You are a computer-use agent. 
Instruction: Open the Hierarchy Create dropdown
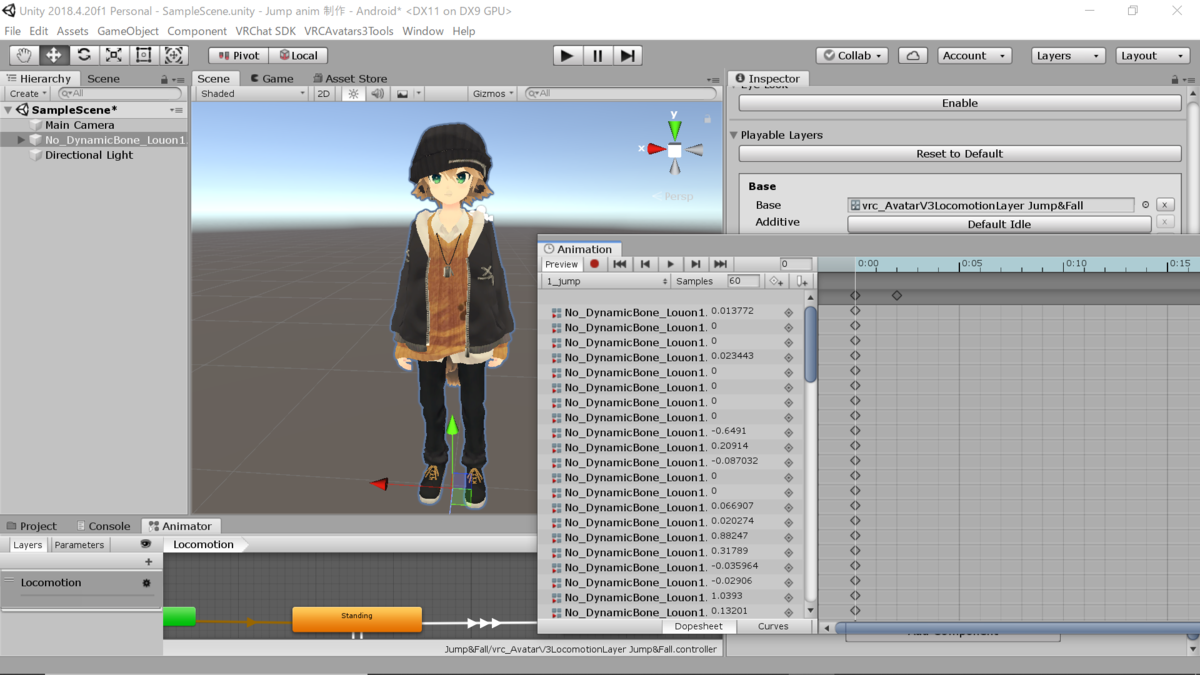coord(28,93)
